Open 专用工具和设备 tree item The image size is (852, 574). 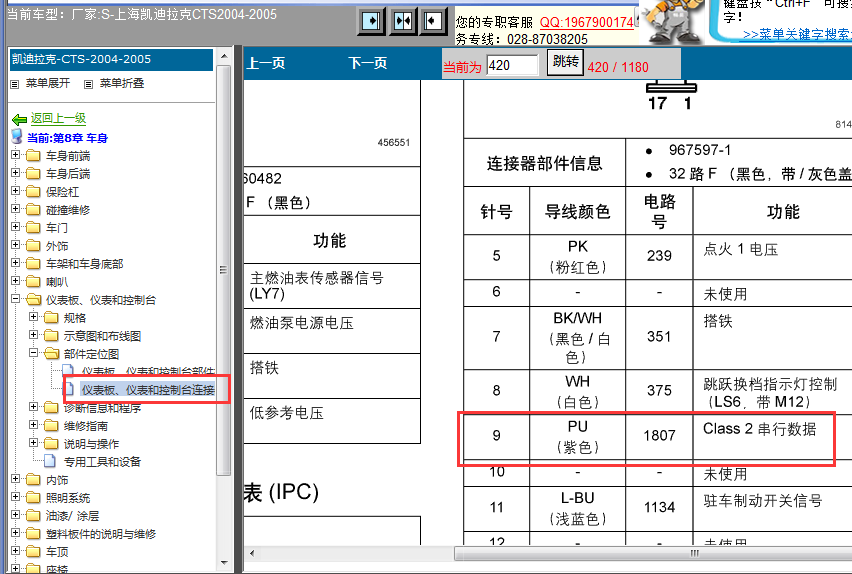click(x=102, y=462)
